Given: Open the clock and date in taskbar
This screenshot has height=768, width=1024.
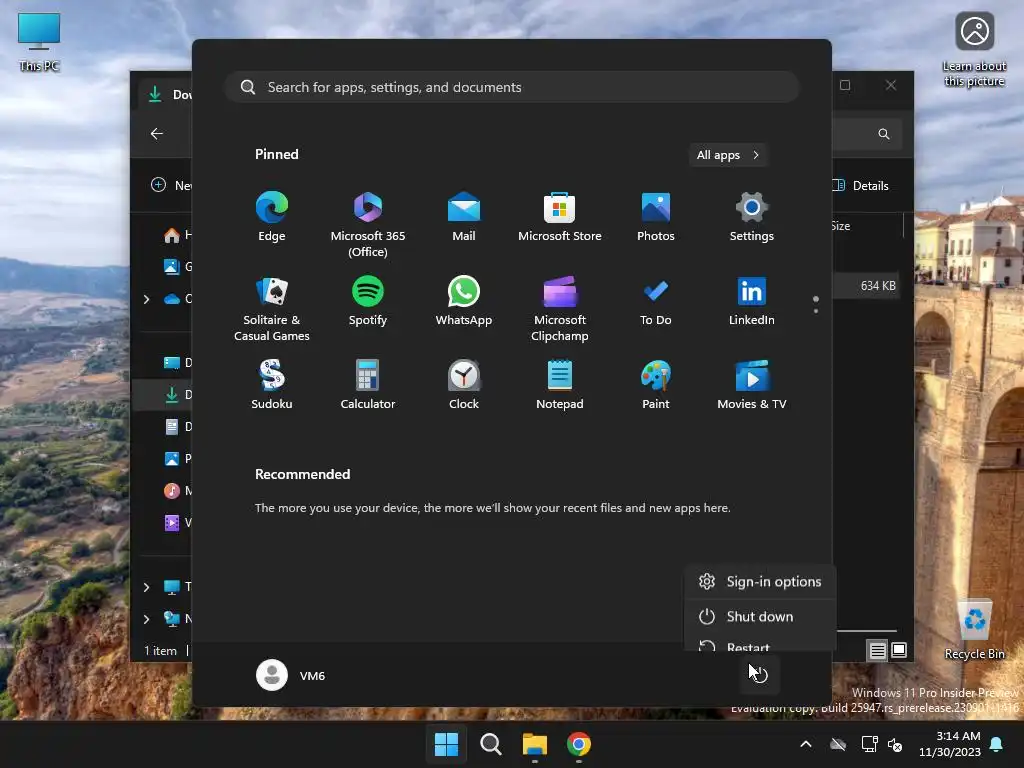Looking at the screenshot, I should pyautogui.click(x=950, y=744).
